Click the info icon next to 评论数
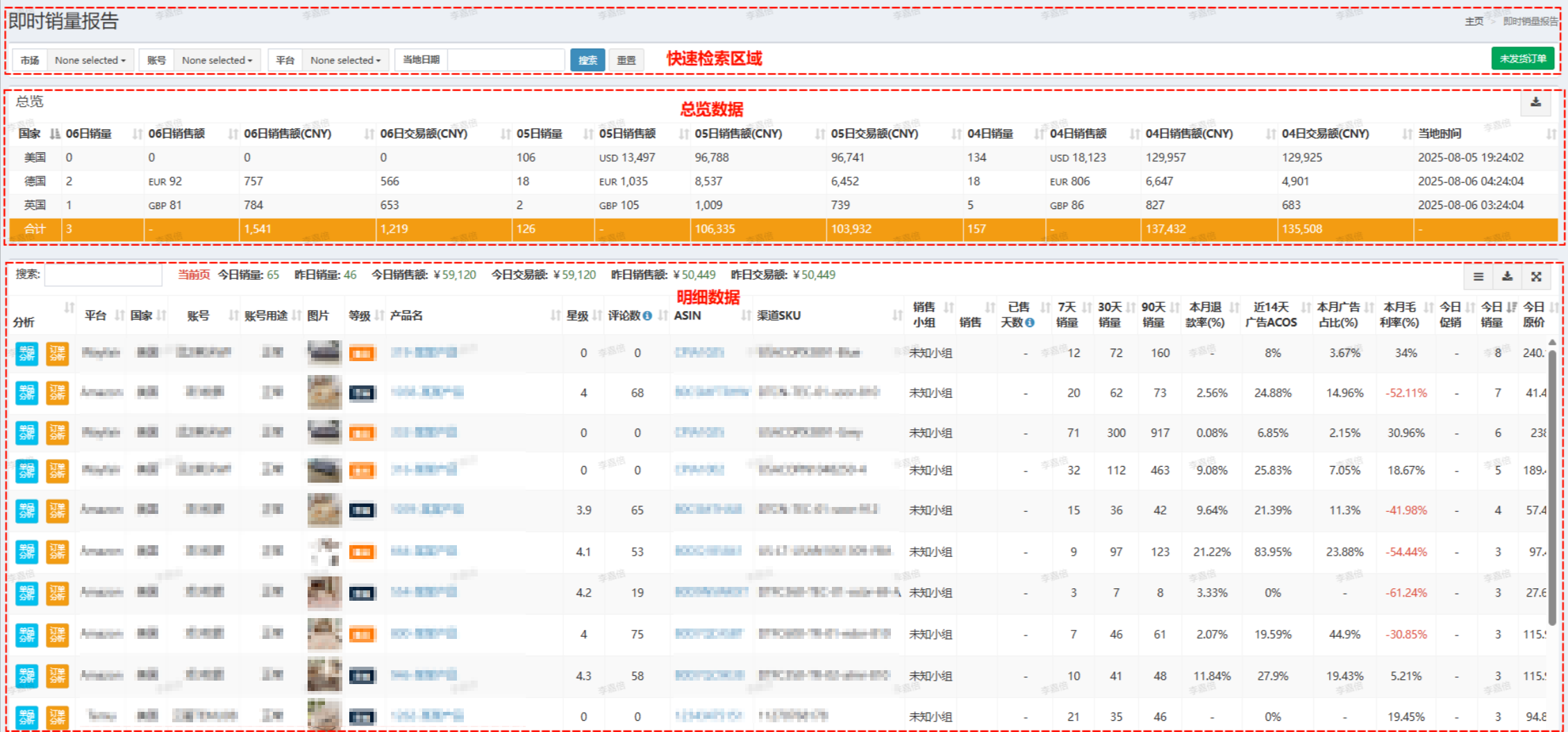Screen dimensions: 1568x732 [x=647, y=316]
